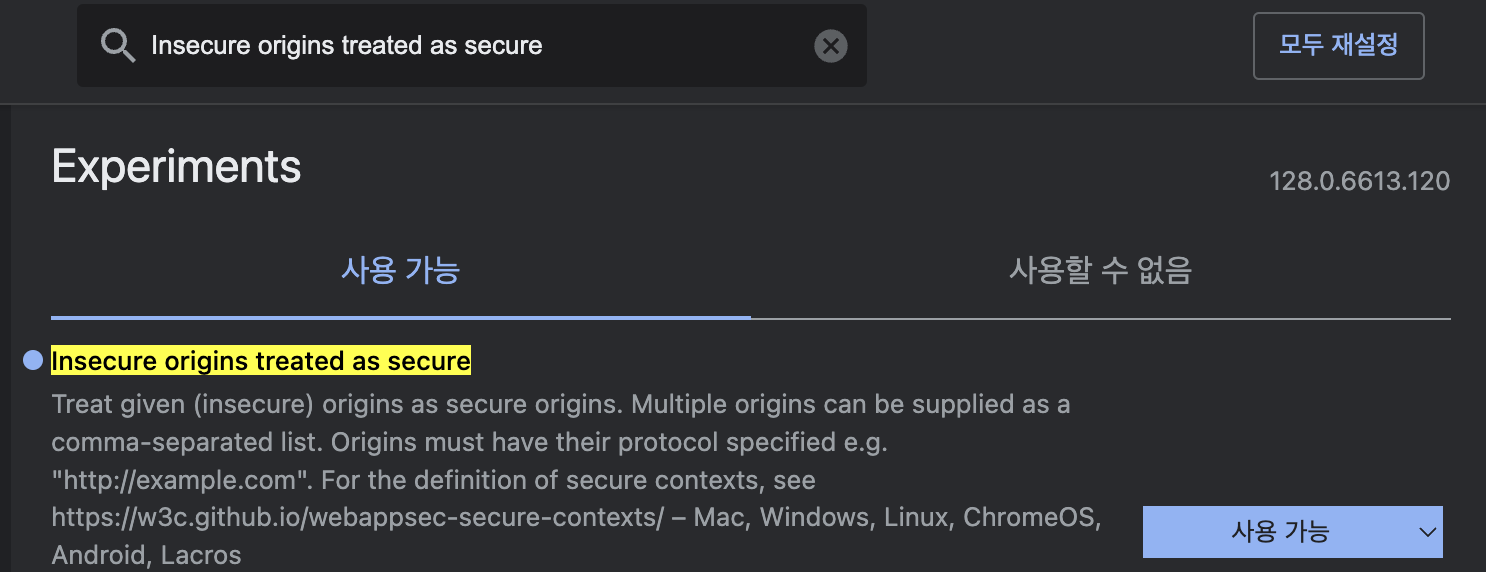Focus the flags search input field
This screenshot has height=572, width=1486.
click(x=470, y=46)
